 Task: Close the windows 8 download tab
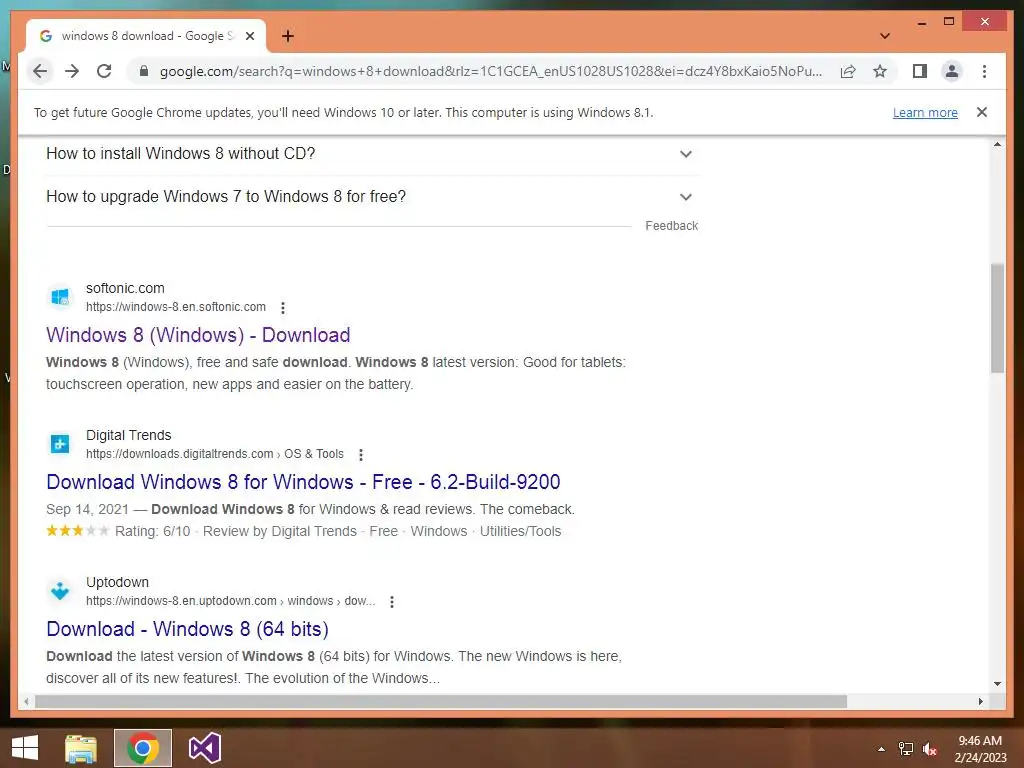point(249,36)
